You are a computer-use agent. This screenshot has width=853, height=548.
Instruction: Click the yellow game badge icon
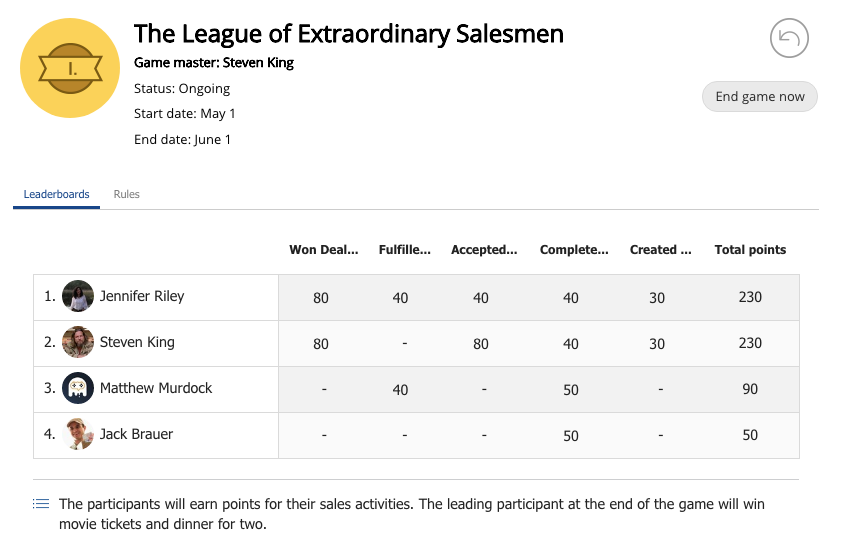point(70,68)
